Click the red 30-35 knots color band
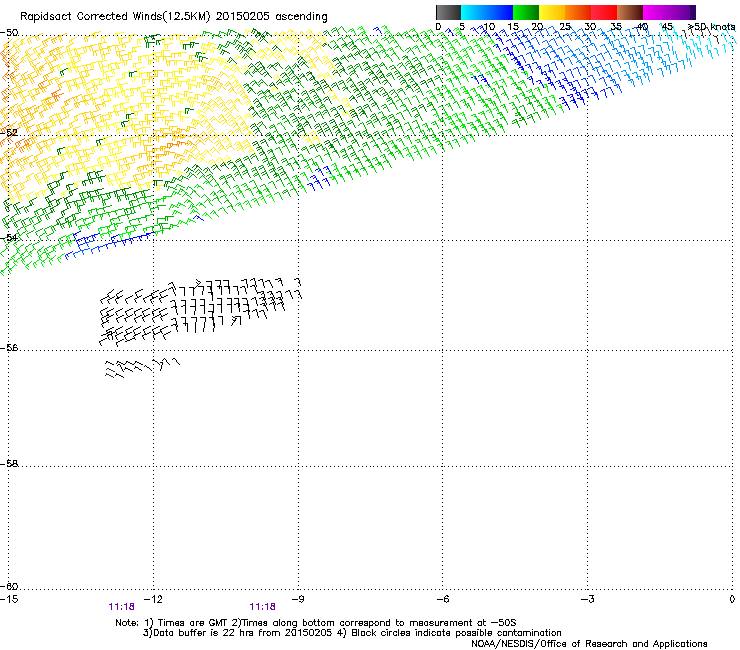This screenshot has height=650, width=740. pyautogui.click(x=604, y=12)
